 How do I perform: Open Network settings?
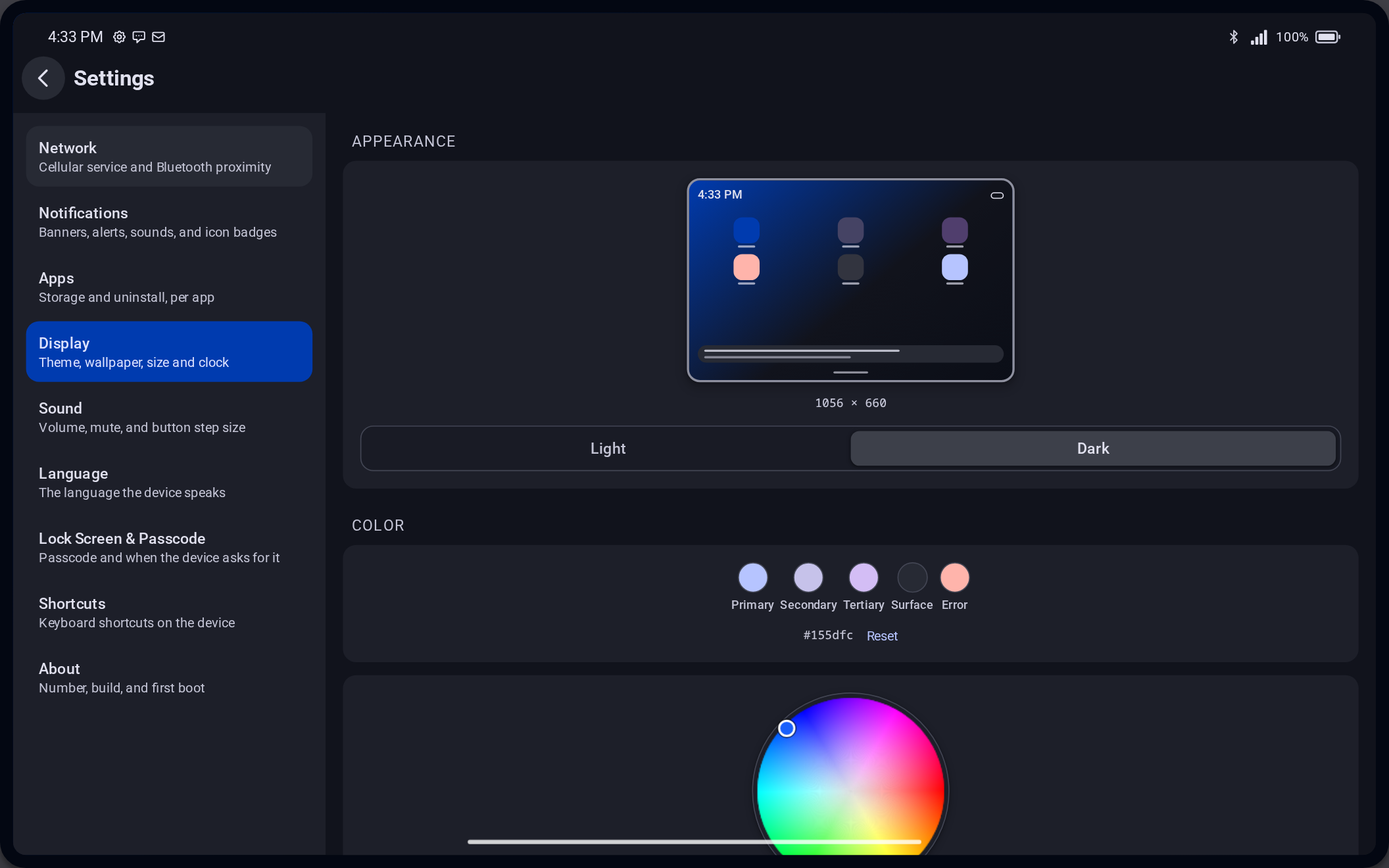[169, 157]
